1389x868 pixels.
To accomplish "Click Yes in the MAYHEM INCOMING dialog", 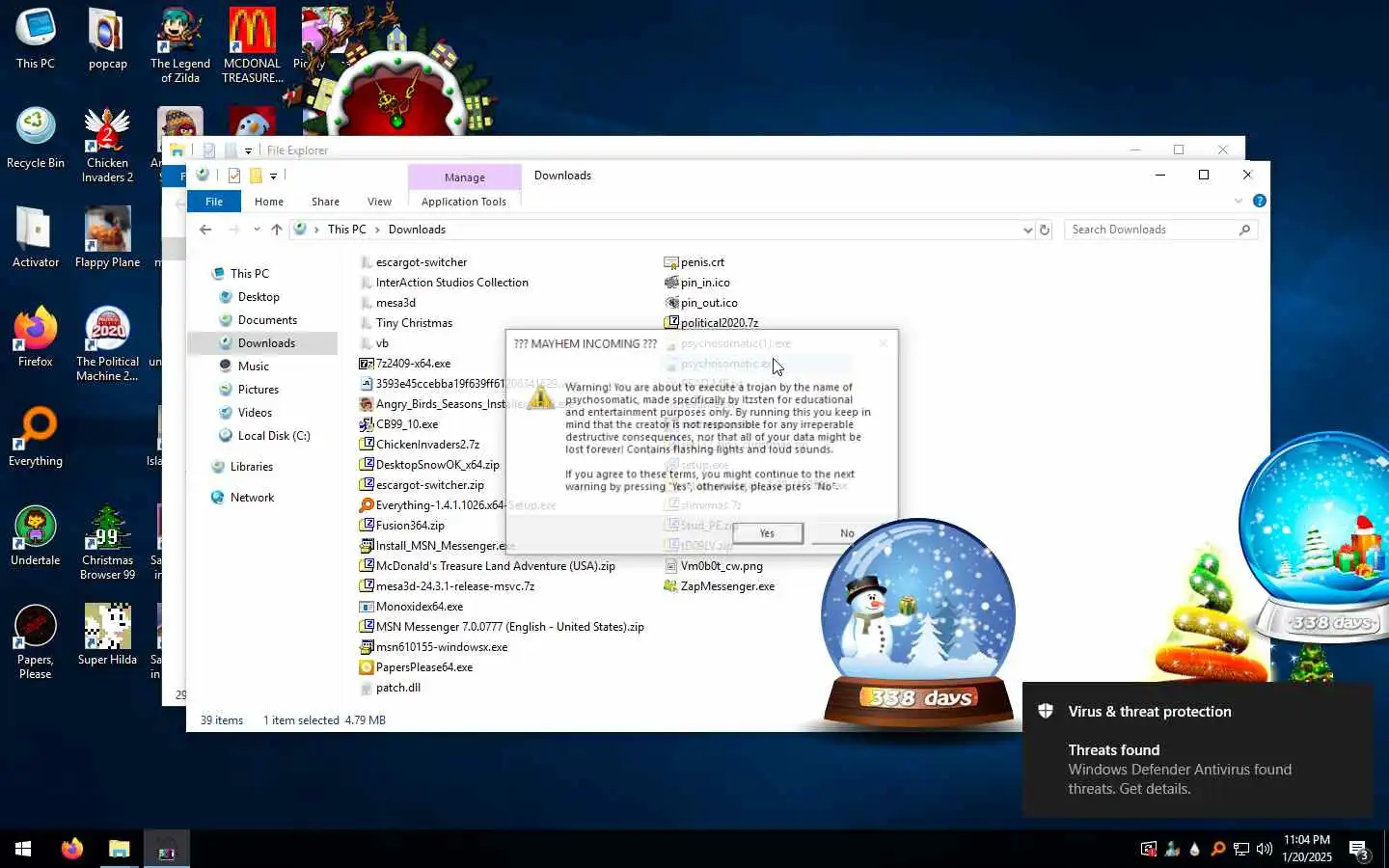I will 767,533.
